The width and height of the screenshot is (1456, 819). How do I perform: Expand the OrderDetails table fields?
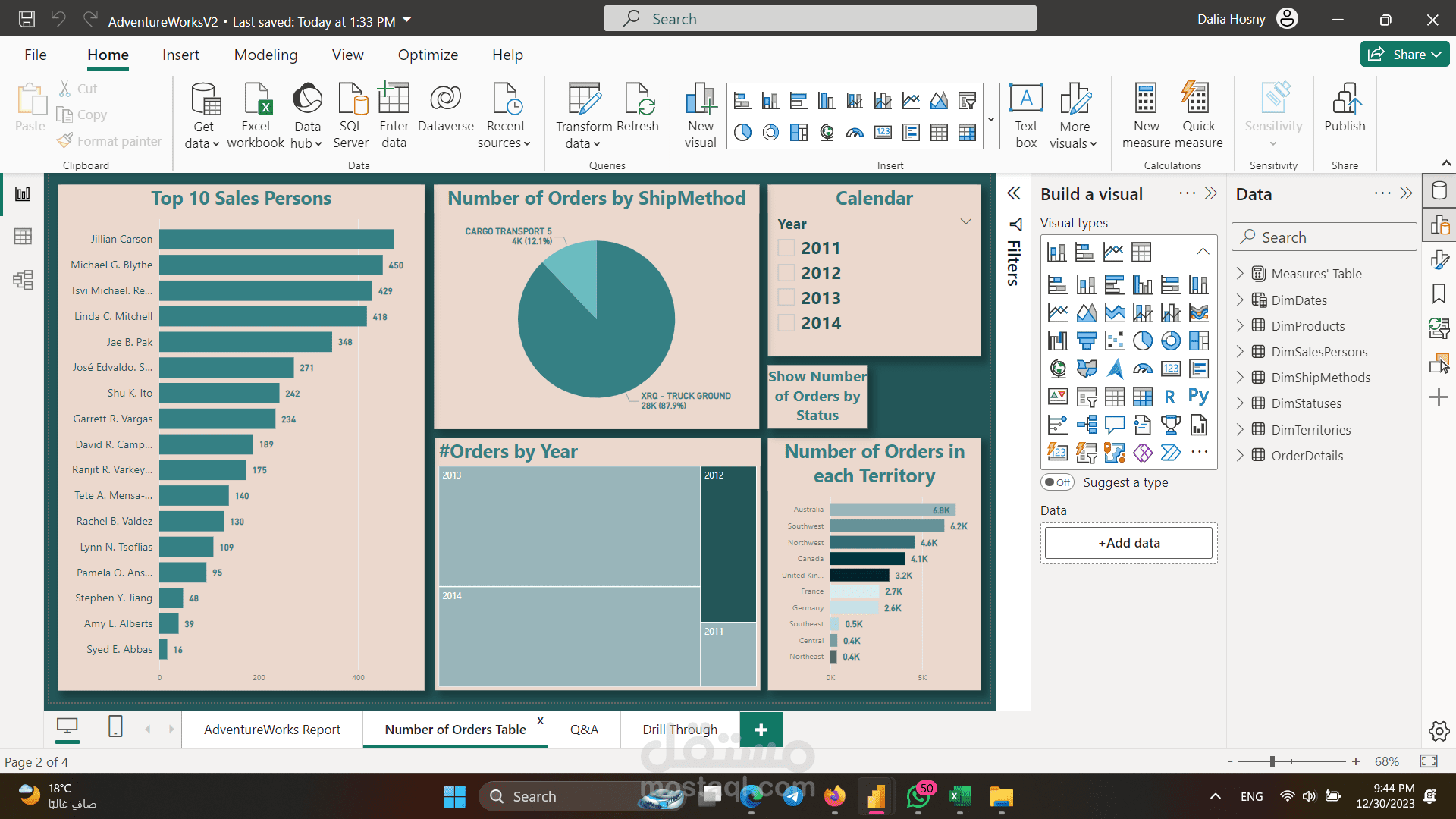[1241, 456]
